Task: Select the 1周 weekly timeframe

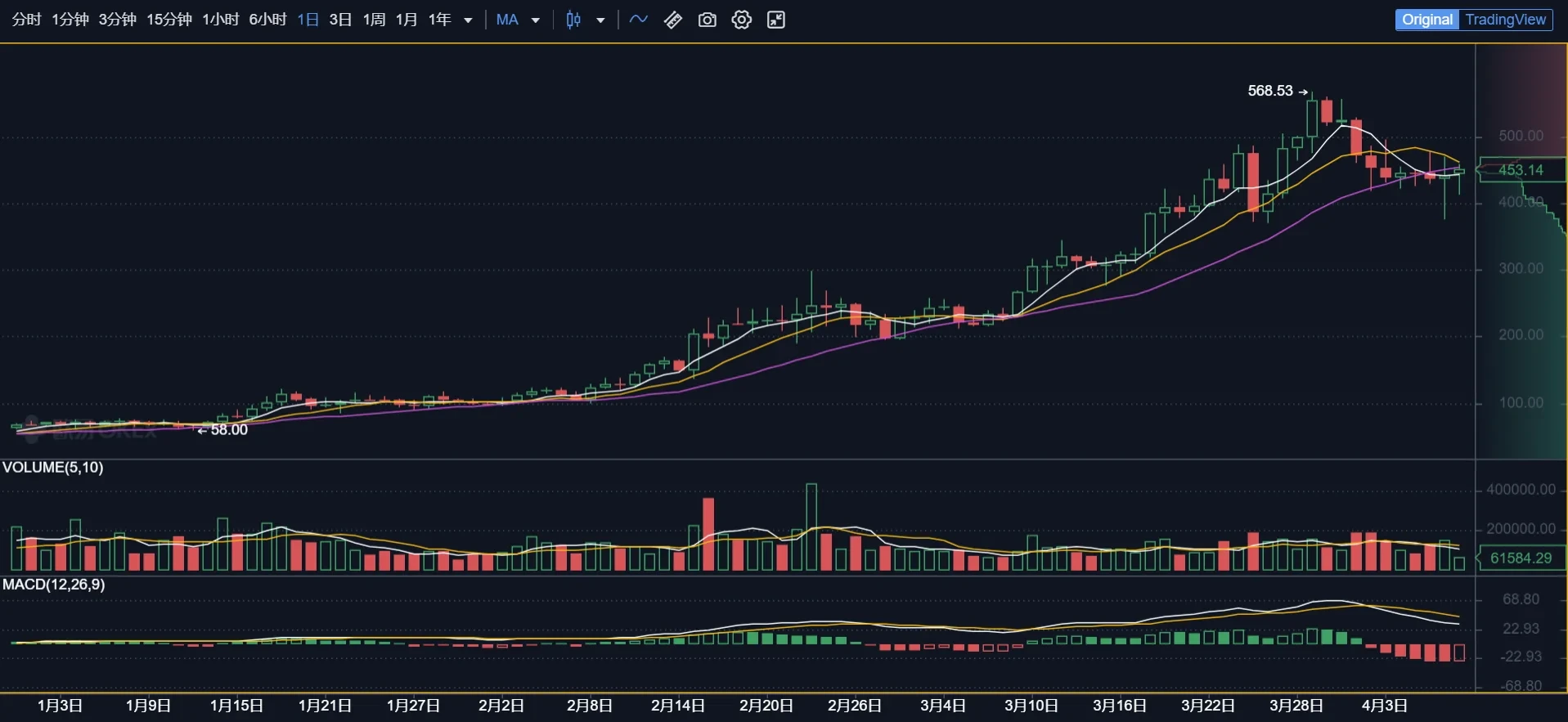Action: click(x=374, y=20)
